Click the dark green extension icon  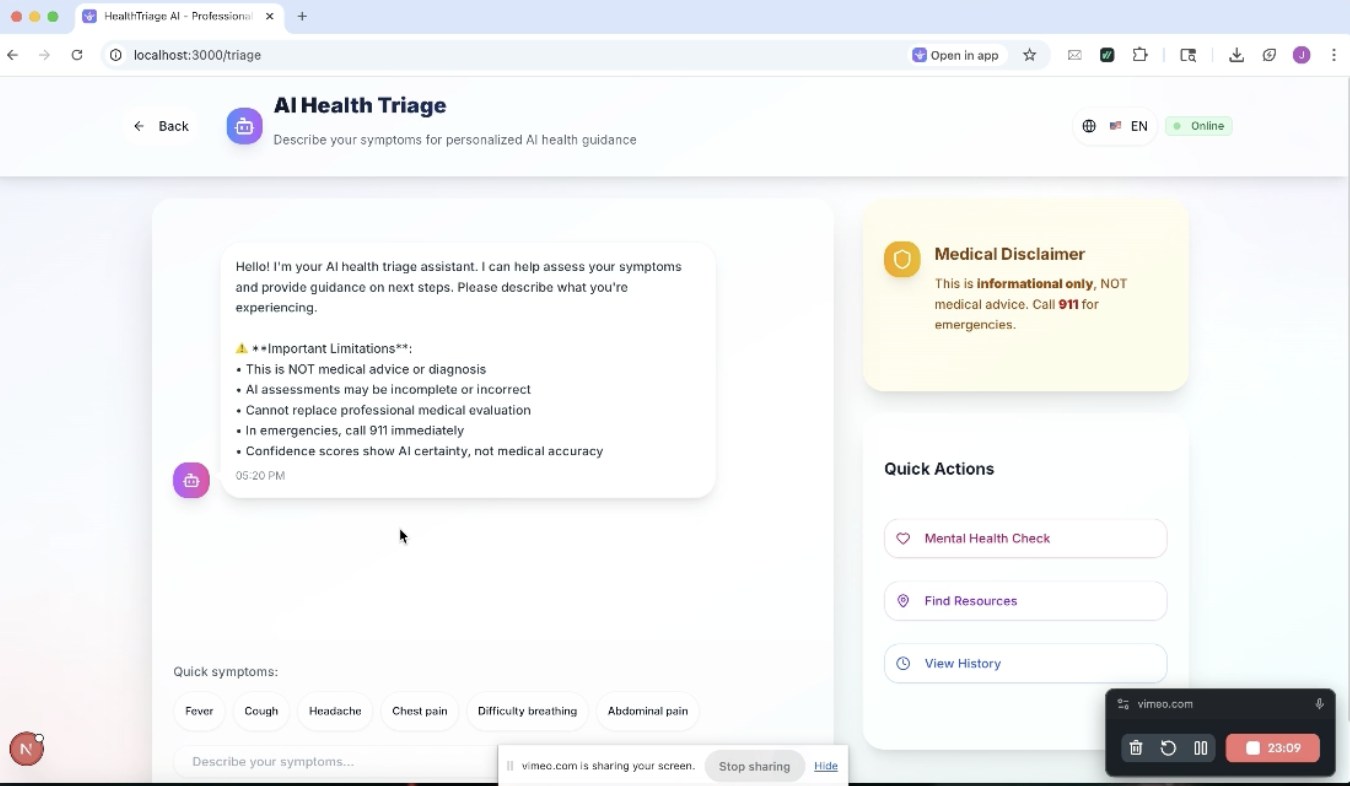coord(1107,55)
